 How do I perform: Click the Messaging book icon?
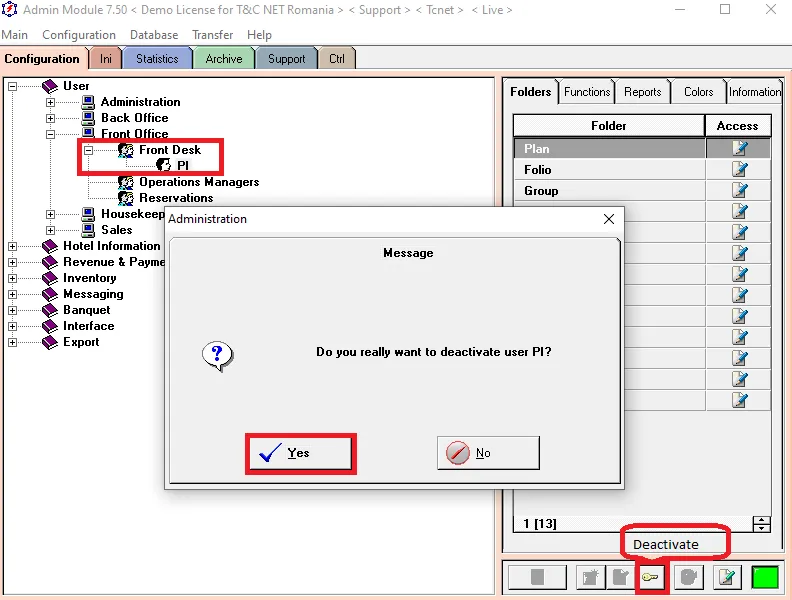tap(50, 294)
